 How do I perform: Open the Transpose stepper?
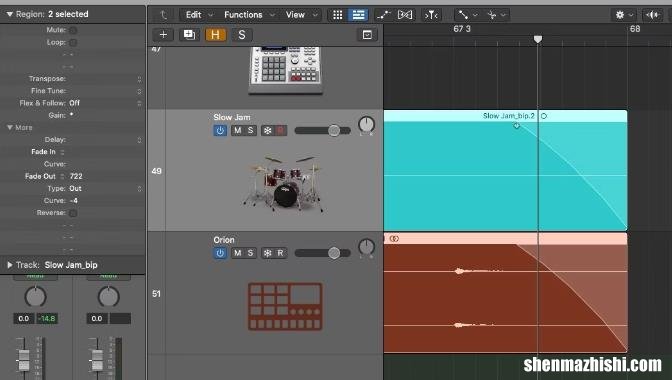(139, 79)
